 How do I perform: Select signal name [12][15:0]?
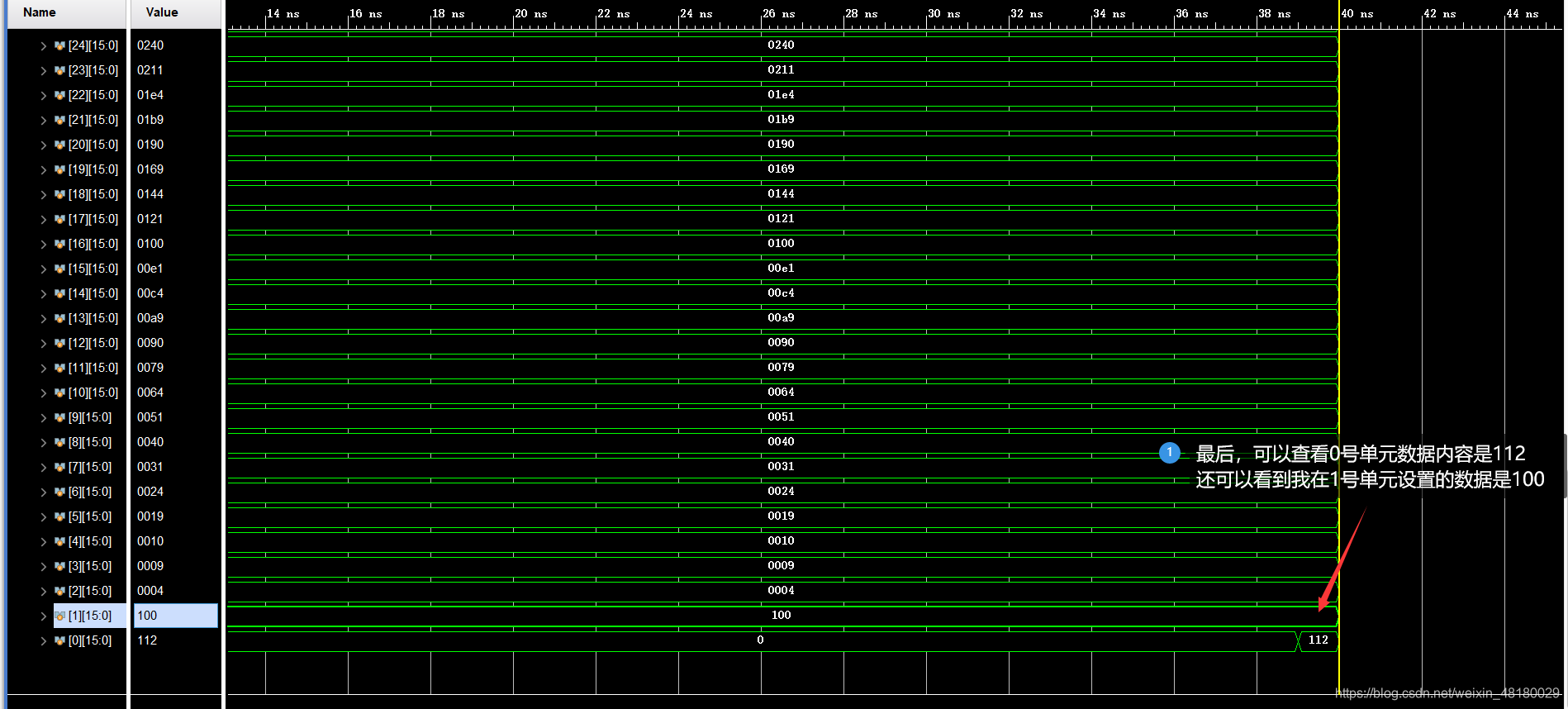[93, 343]
